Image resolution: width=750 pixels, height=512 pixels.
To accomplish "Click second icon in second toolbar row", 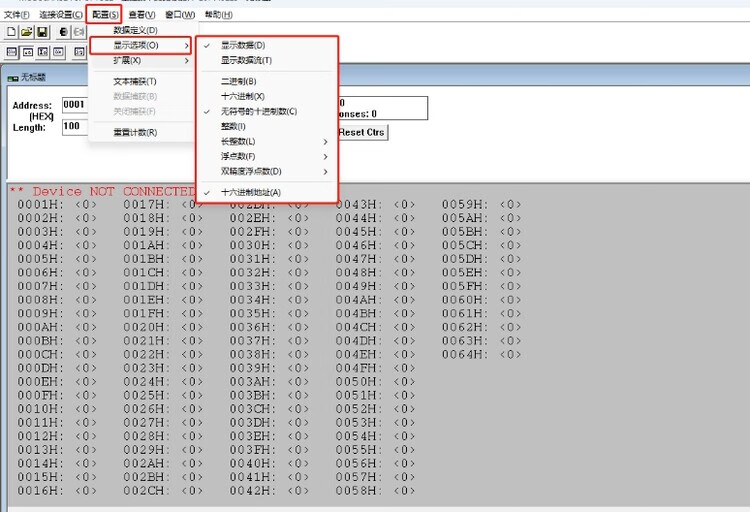I will tap(29, 51).
